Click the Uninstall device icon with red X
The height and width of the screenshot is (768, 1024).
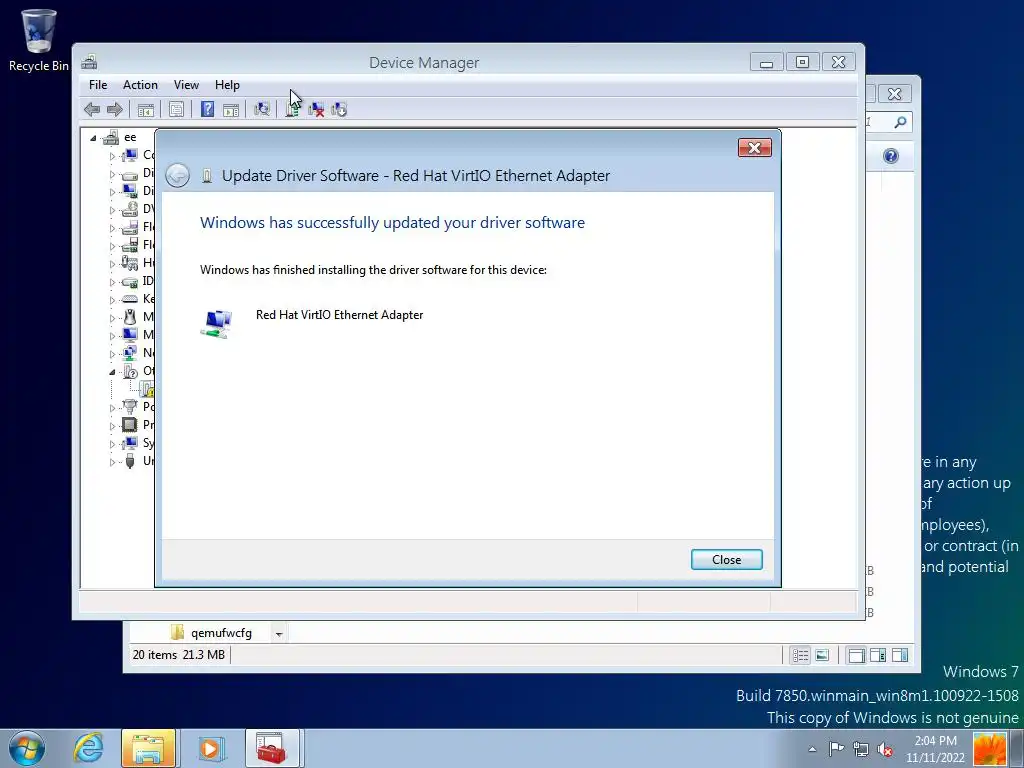click(316, 110)
